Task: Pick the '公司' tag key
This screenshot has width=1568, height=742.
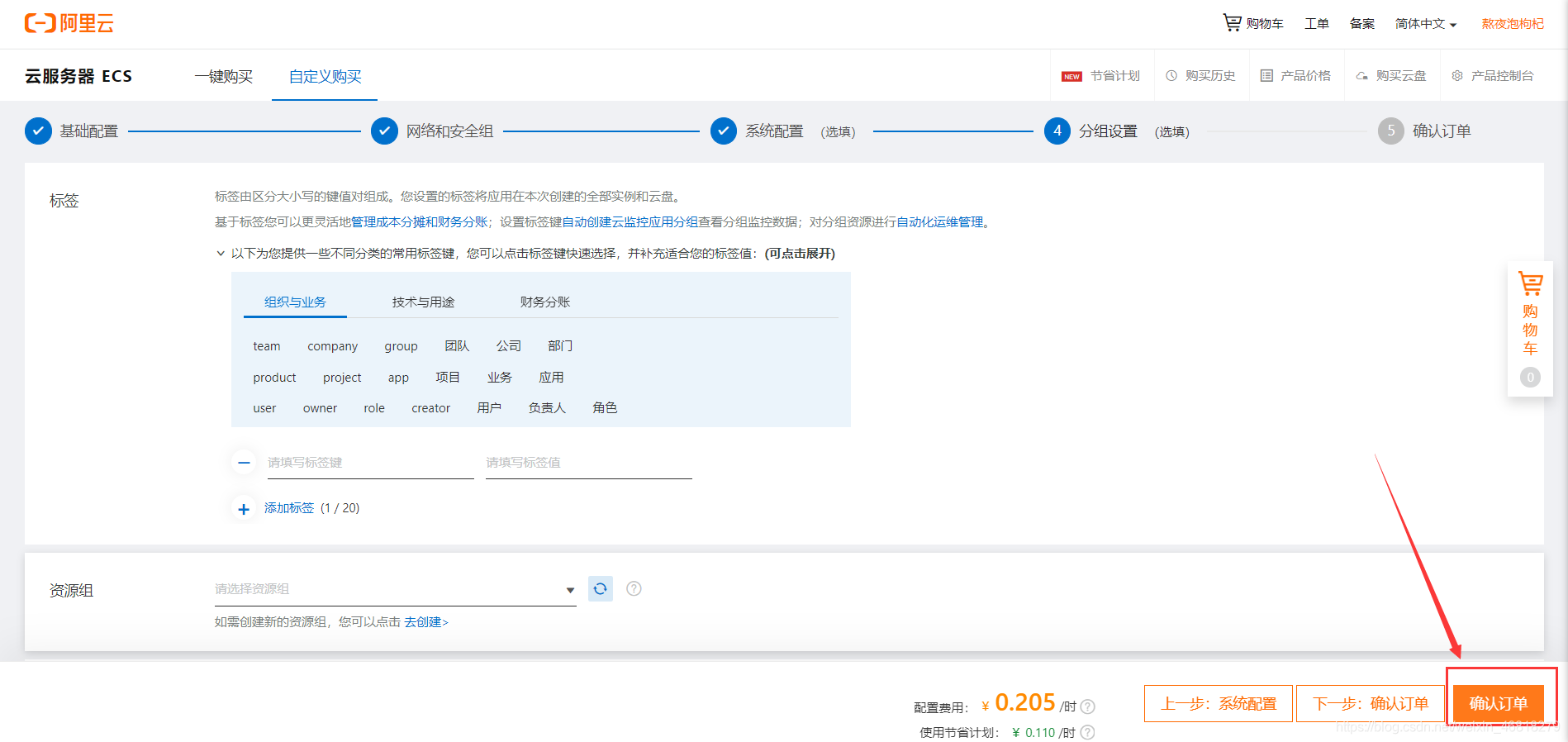Action: (509, 346)
